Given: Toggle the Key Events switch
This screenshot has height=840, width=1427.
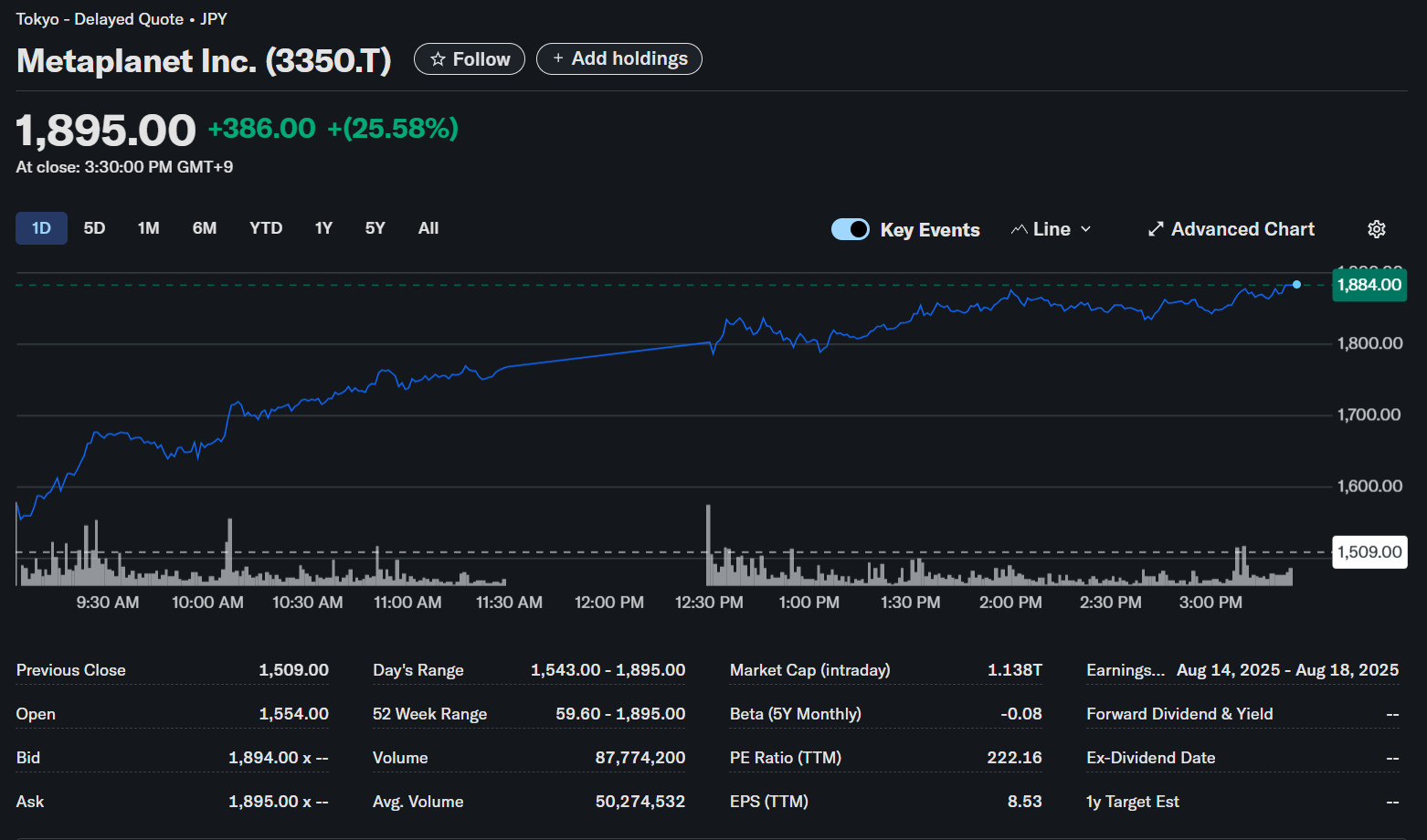Looking at the screenshot, I should [851, 229].
